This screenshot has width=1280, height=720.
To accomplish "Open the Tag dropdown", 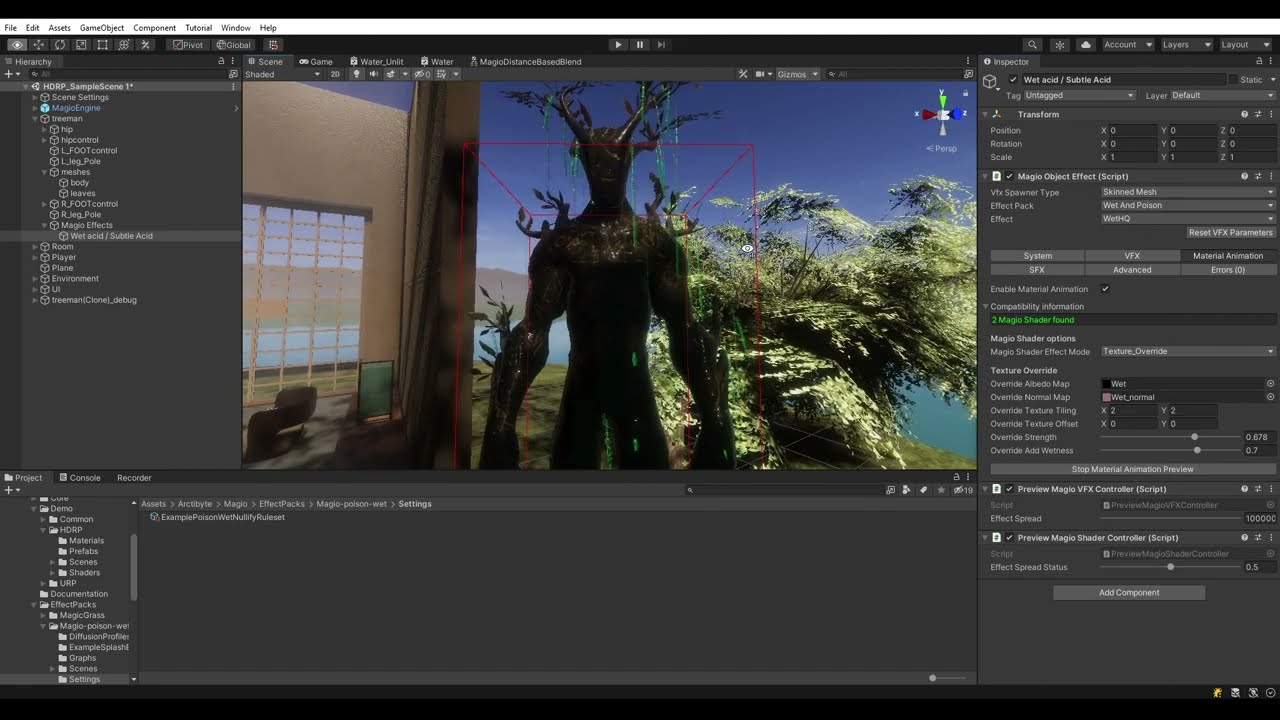I will click(1080, 96).
